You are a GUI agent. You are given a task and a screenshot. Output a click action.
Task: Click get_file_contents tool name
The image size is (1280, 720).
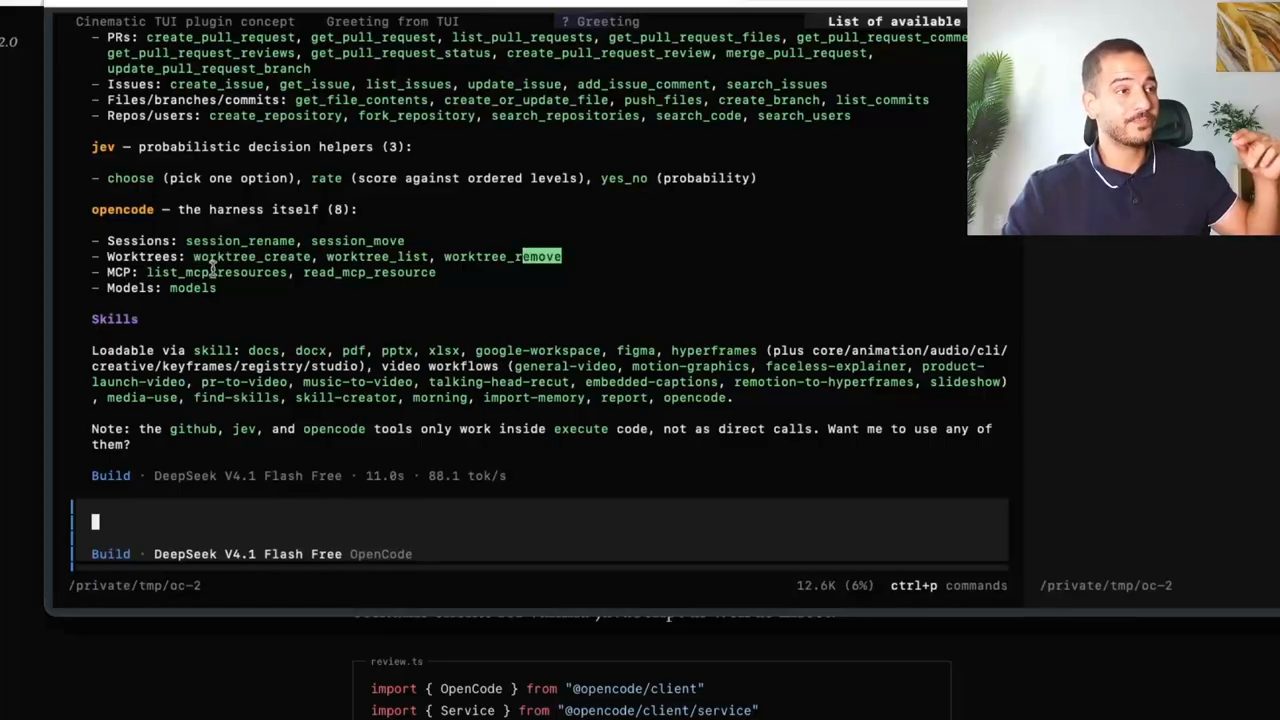point(361,100)
